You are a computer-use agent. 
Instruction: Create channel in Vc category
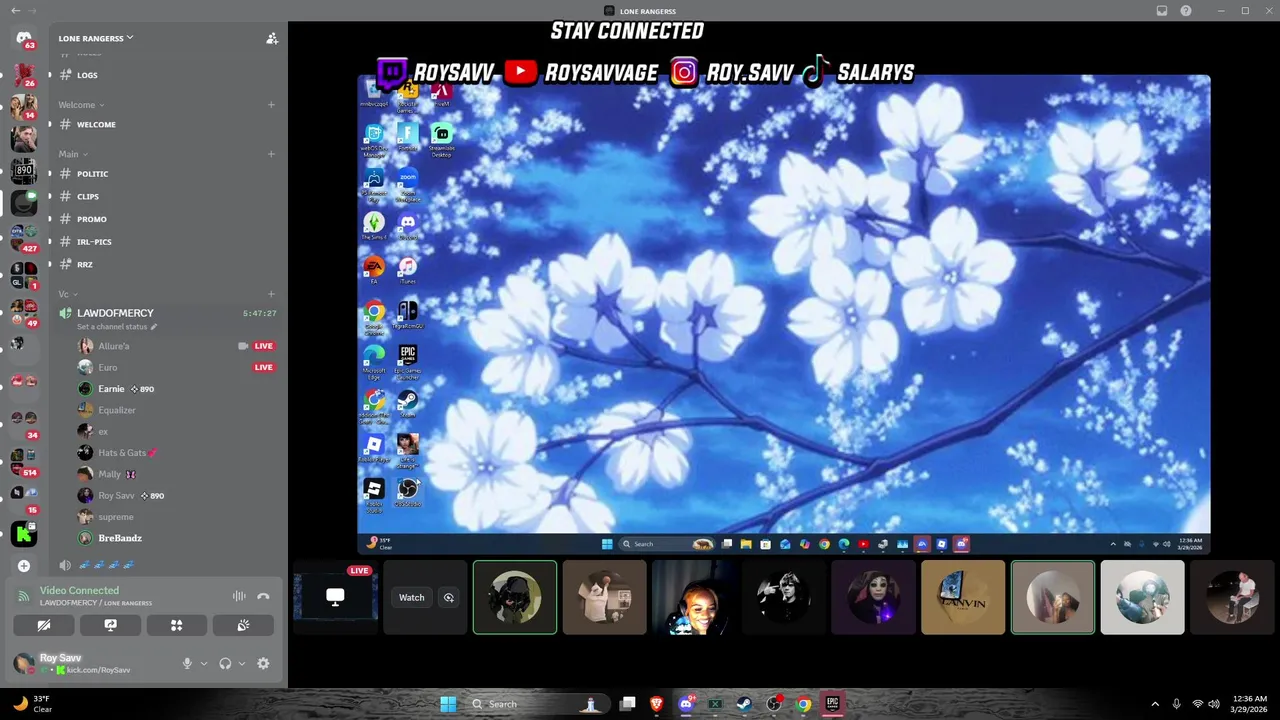click(271, 294)
